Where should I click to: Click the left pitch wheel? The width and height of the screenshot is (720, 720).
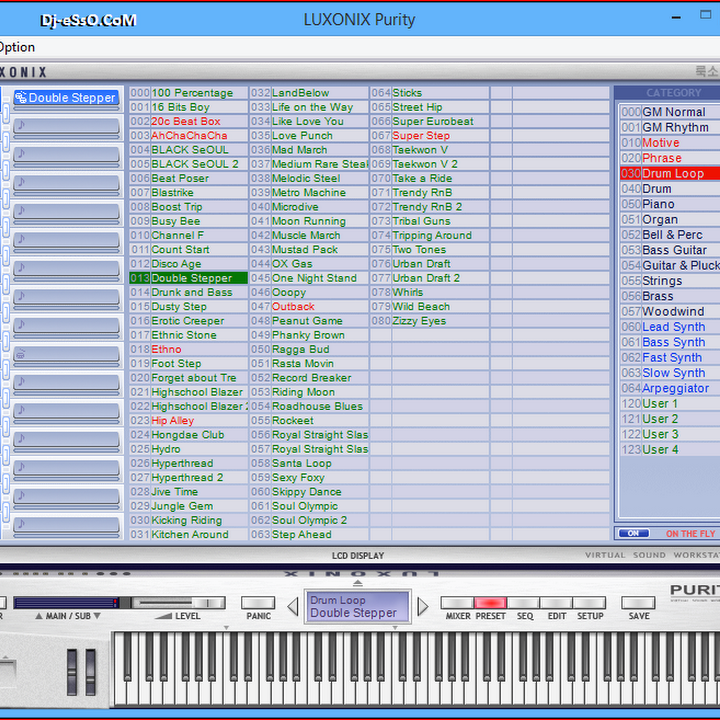[x=72, y=671]
